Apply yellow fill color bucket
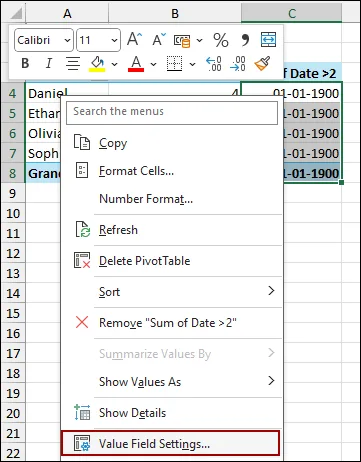The height and width of the screenshot is (462, 361). click(x=97, y=63)
